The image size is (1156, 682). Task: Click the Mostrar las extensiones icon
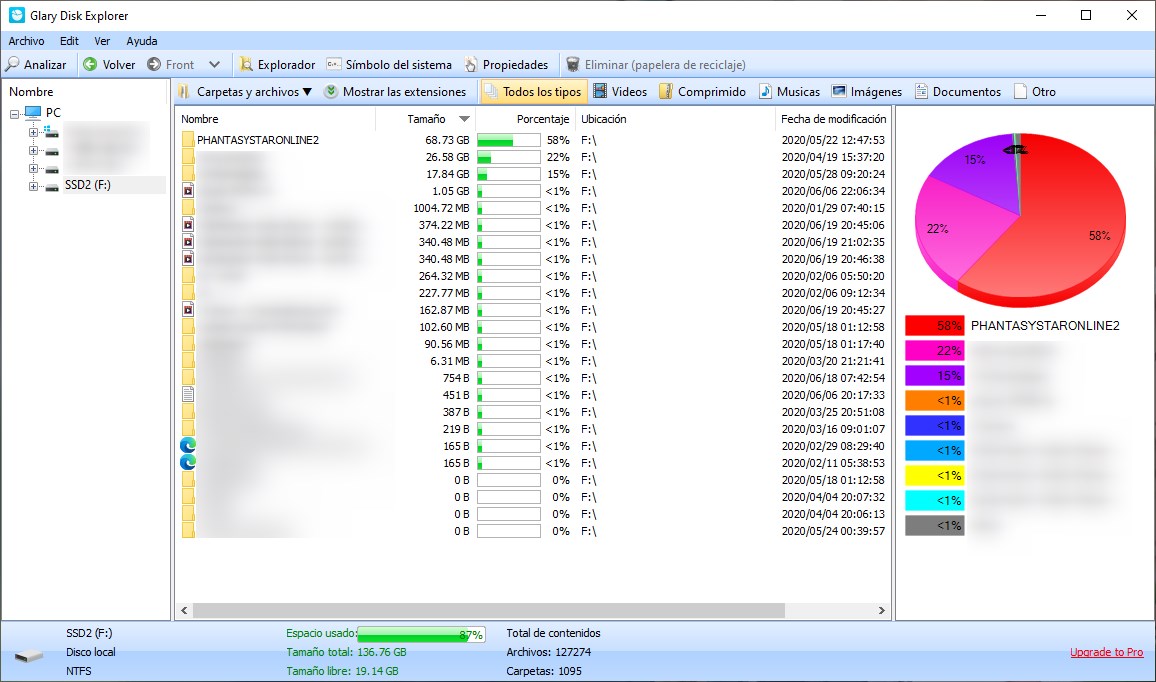click(x=331, y=91)
